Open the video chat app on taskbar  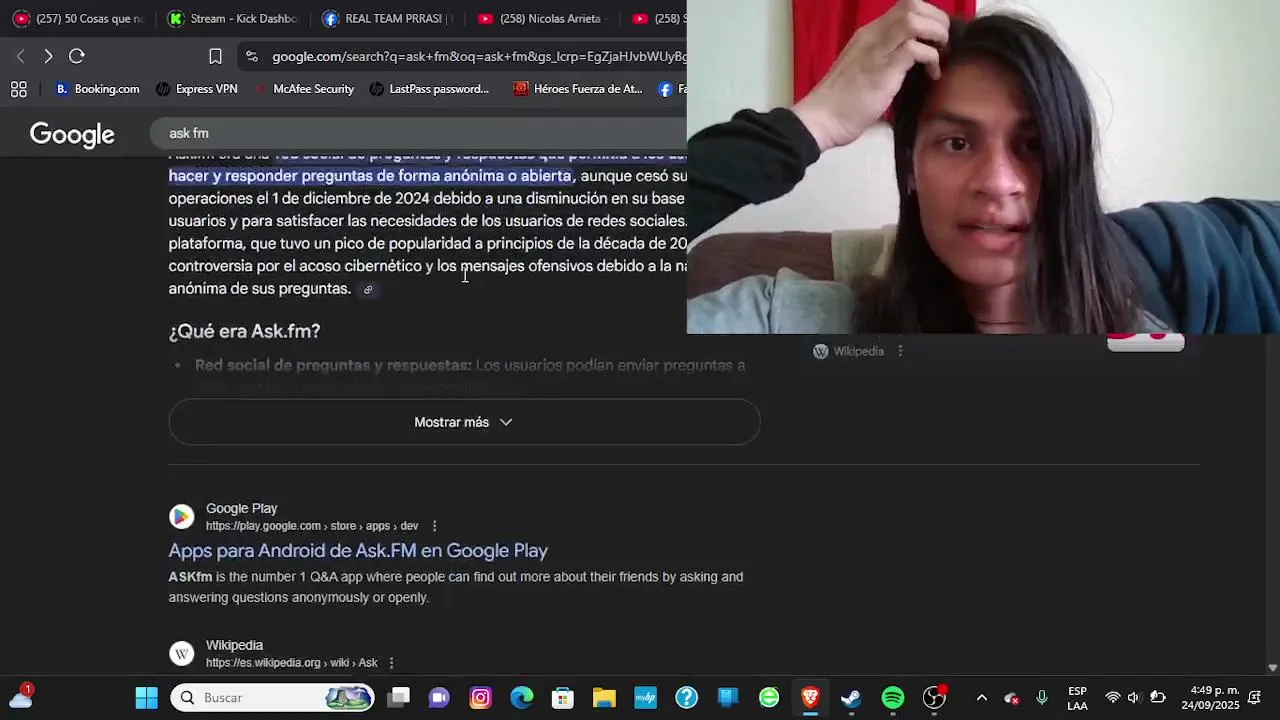pyautogui.click(x=439, y=697)
